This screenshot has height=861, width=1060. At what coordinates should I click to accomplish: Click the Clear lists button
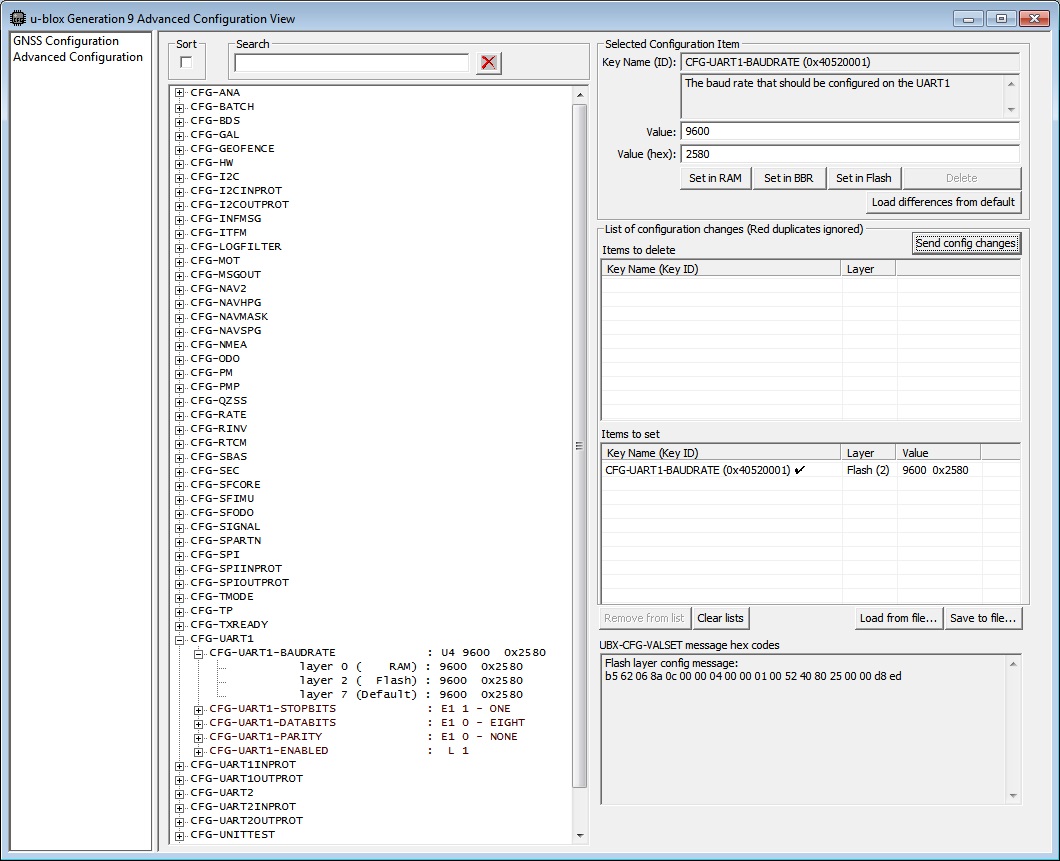click(721, 618)
